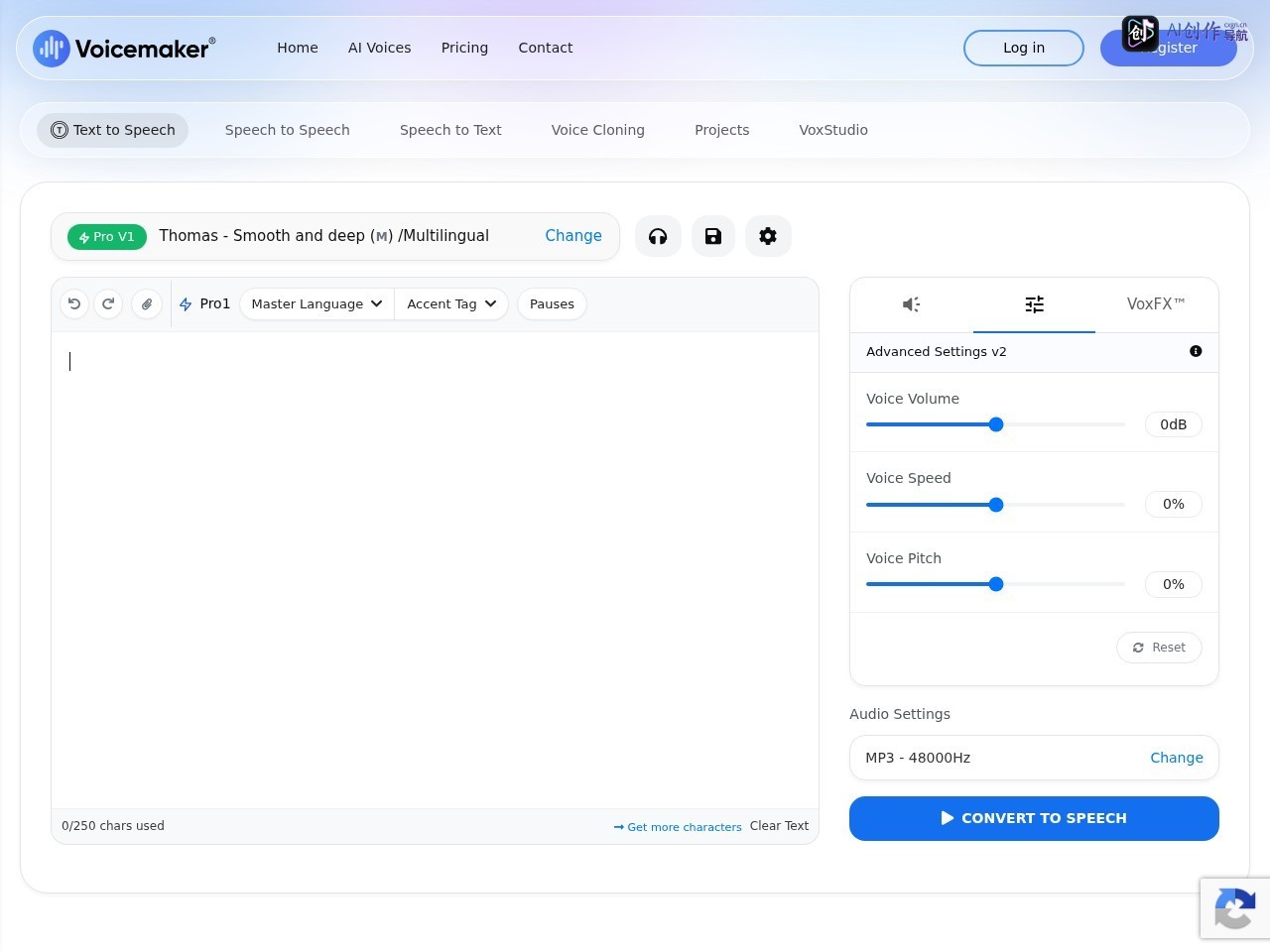Change the MP3 - 48000Hz audio format
The height and width of the screenshot is (952, 1270).
[x=1176, y=758]
